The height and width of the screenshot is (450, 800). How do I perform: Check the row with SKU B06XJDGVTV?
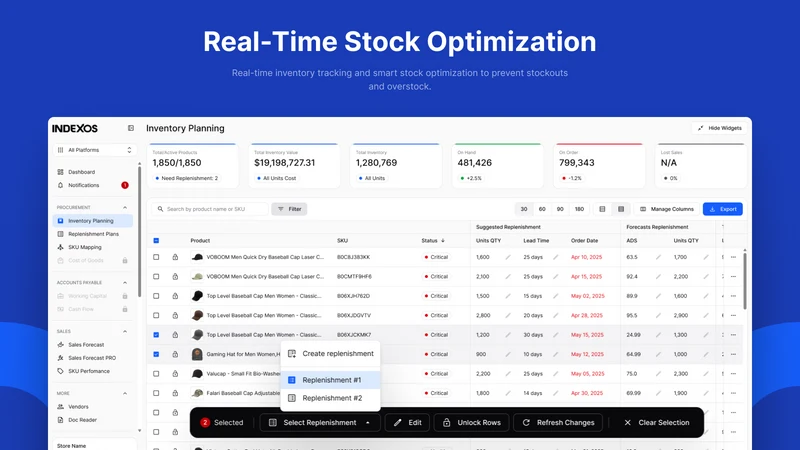coord(156,315)
